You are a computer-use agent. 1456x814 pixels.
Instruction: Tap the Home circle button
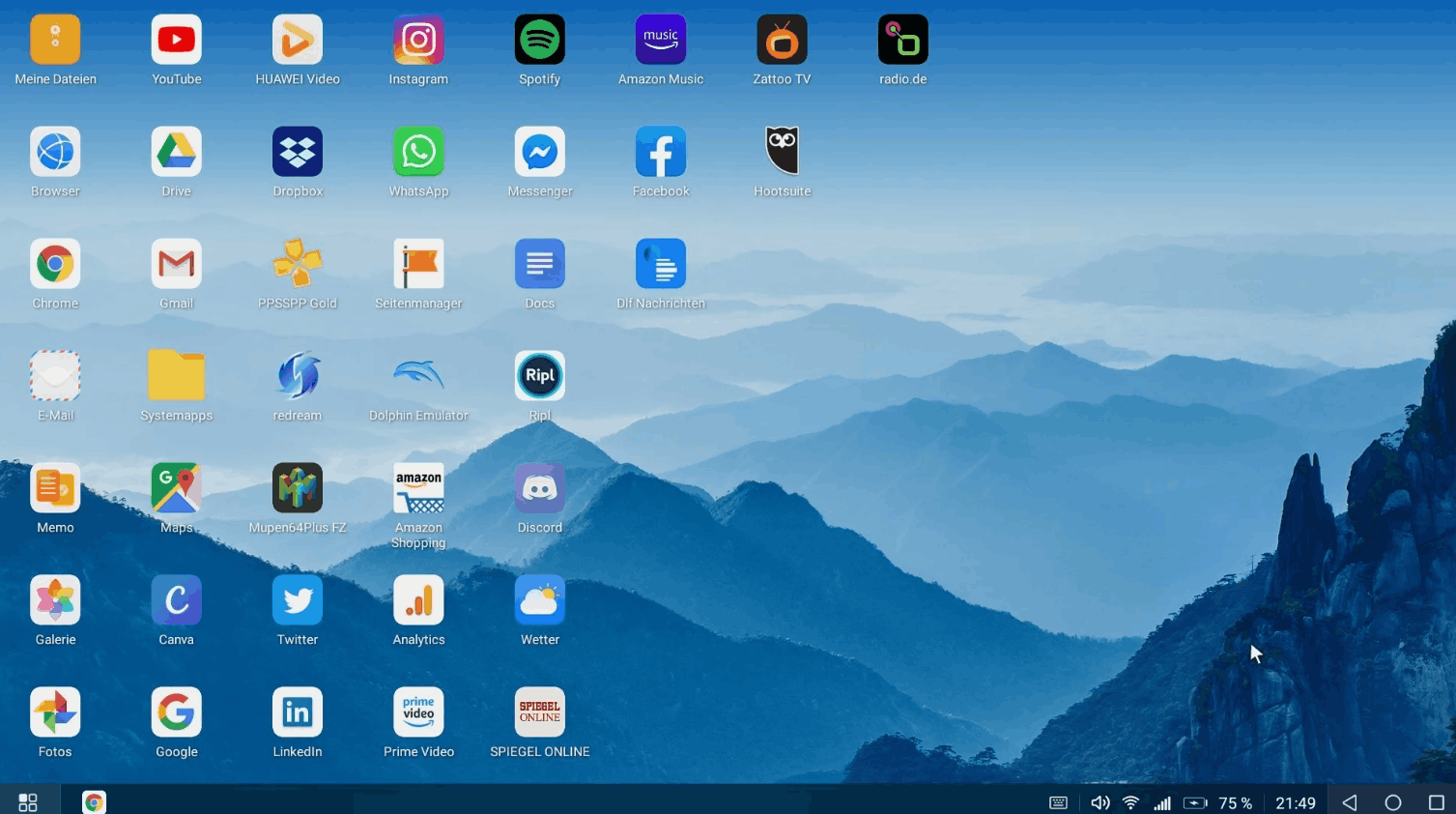point(1393,803)
